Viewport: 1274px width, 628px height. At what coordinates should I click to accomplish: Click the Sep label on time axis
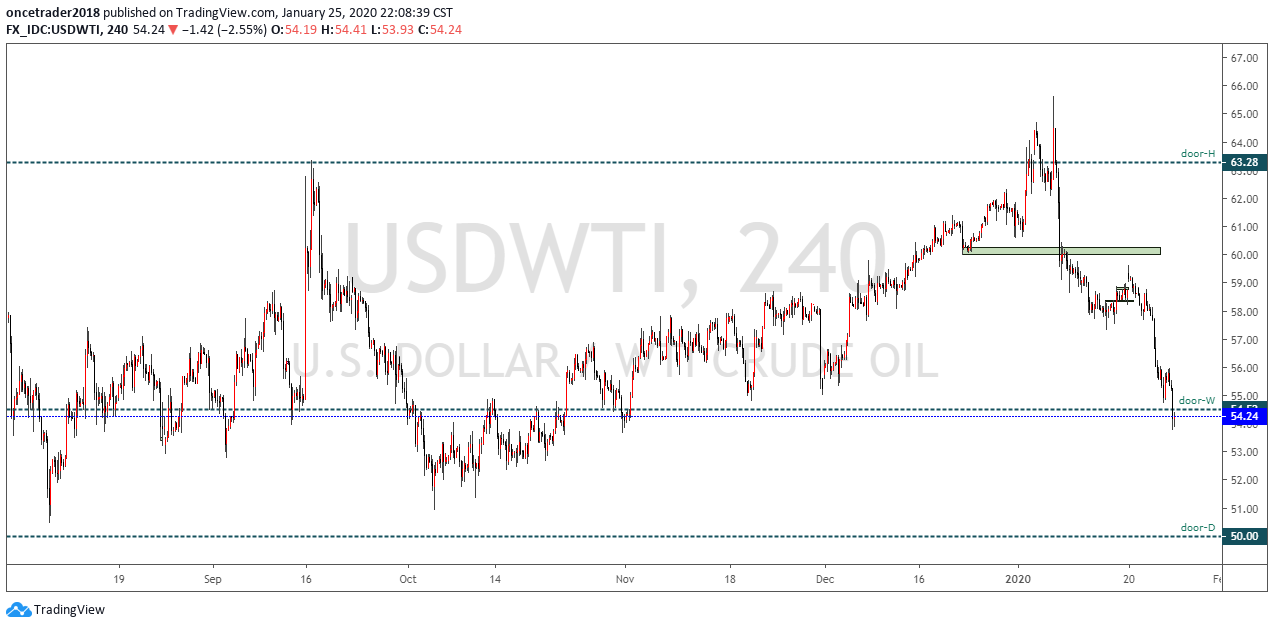click(x=212, y=579)
